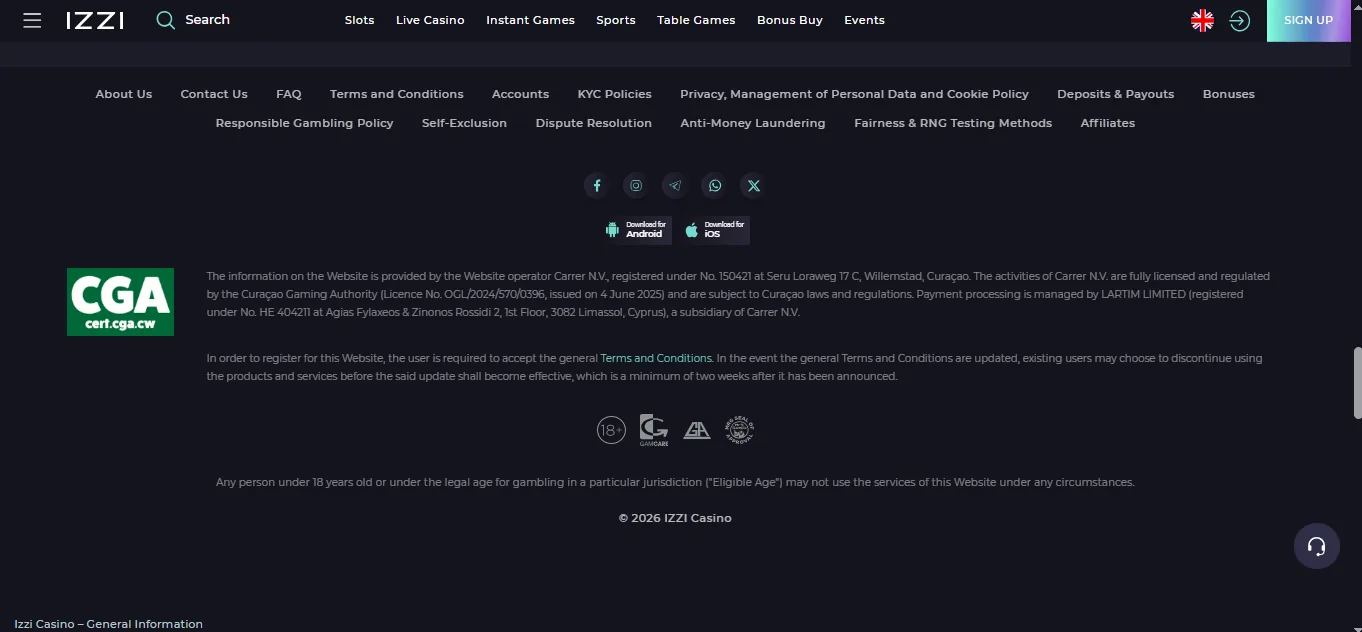Click the GamCare logo
Viewport: 1362px width, 632px height.
point(654,430)
